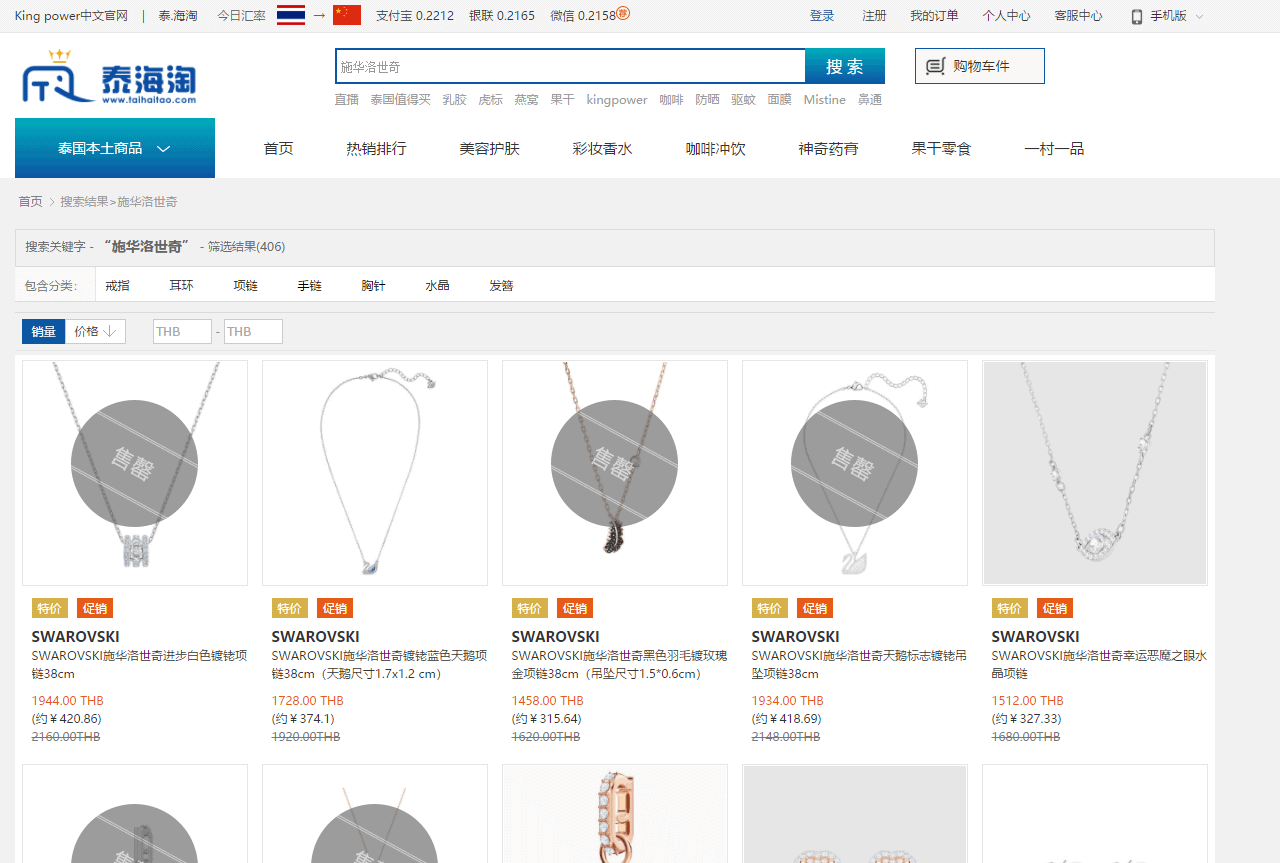Click the 1728.00 THB price
1280x863 pixels.
click(x=308, y=701)
